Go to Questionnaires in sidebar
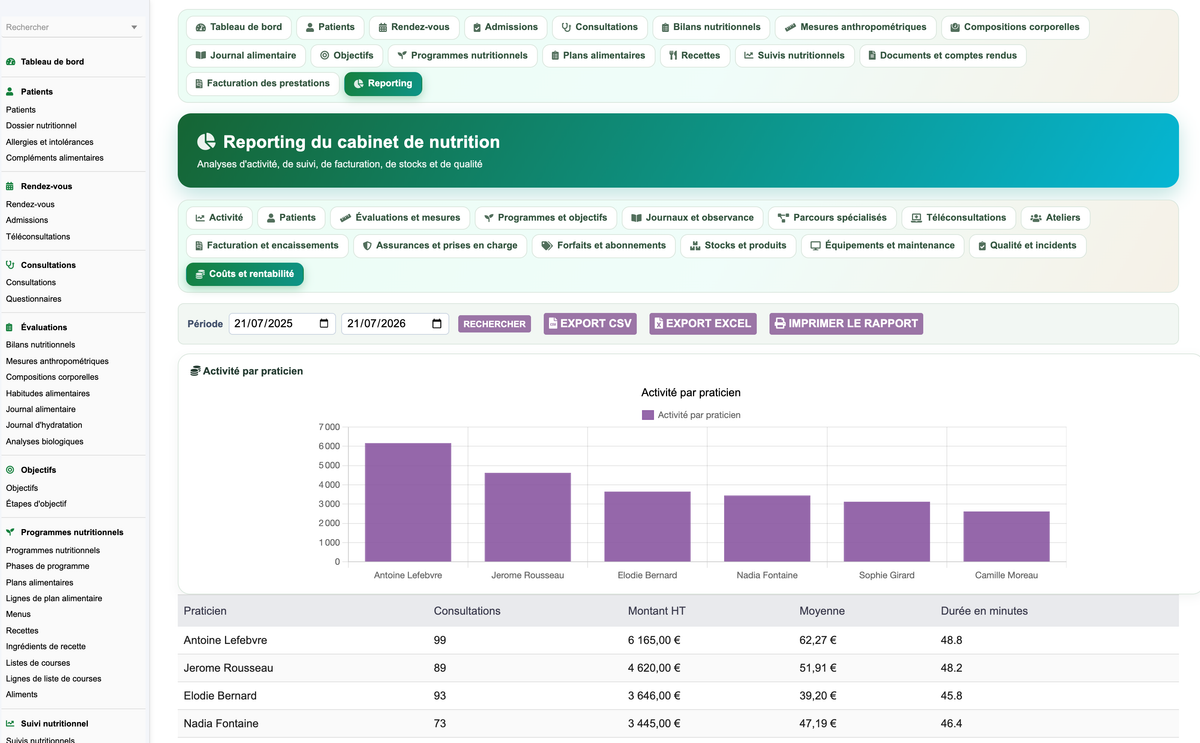This screenshot has height=743, width=1200. pyautogui.click(x=33, y=299)
